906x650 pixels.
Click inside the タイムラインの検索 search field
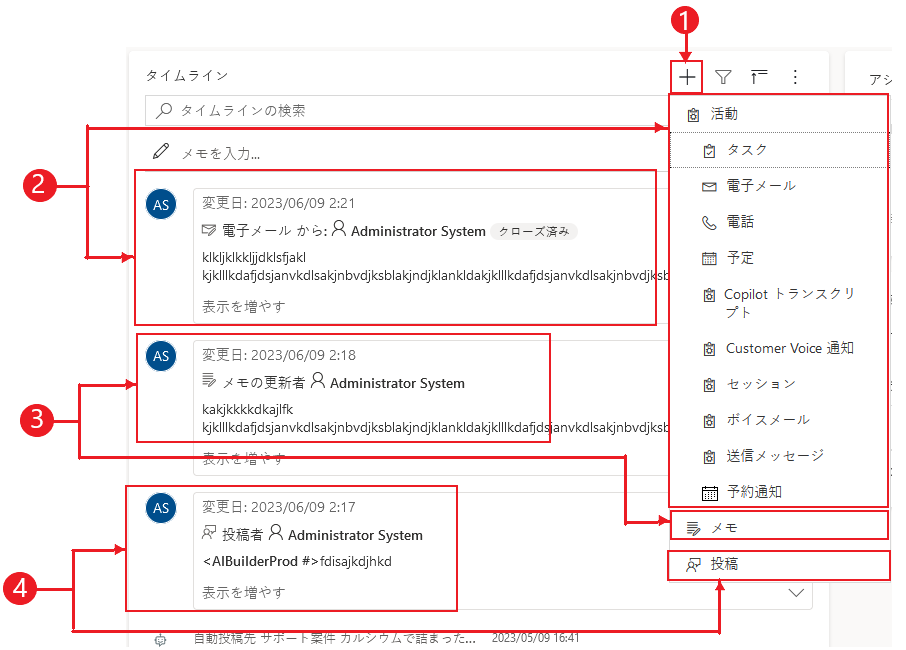pos(300,111)
